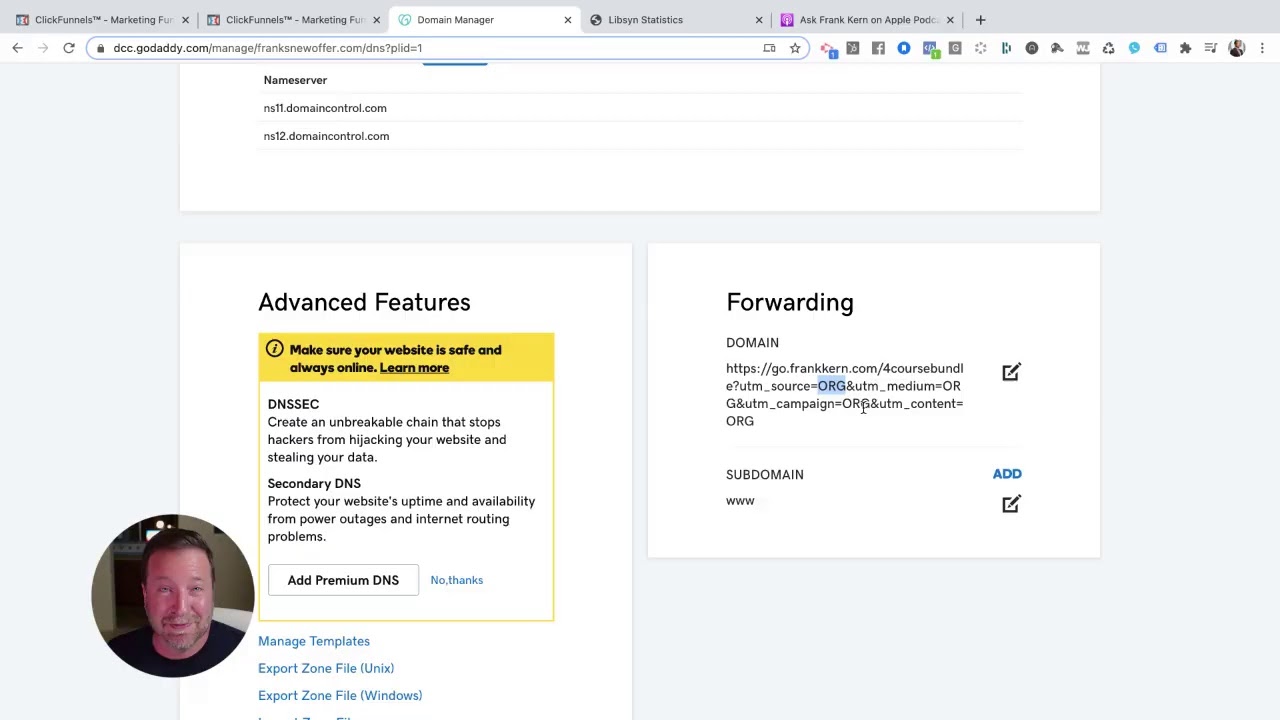The width and height of the screenshot is (1280, 720).
Task: Open the Learn more link
Action: click(414, 368)
